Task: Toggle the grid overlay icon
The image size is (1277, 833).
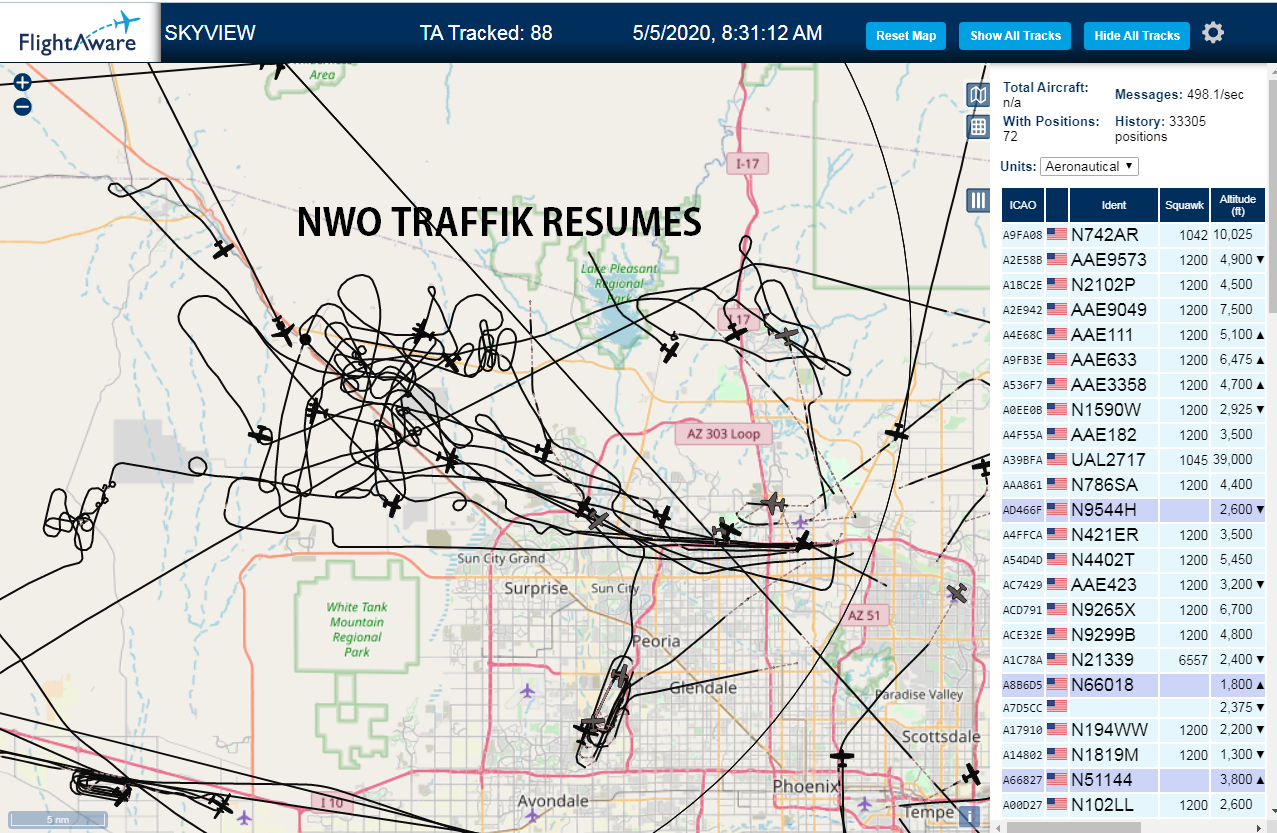Action: 978,127
